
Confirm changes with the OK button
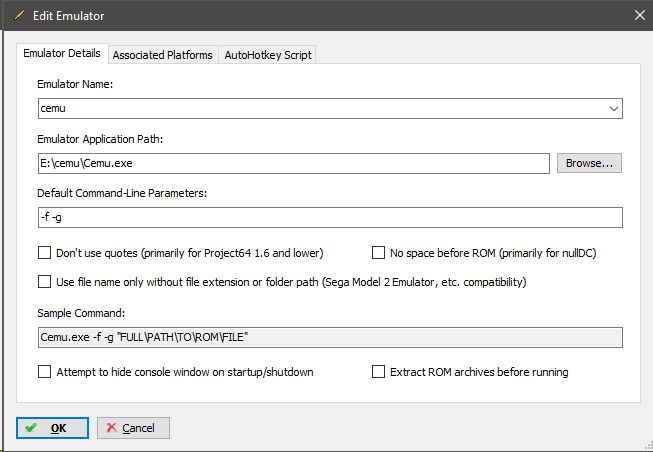coord(52,428)
